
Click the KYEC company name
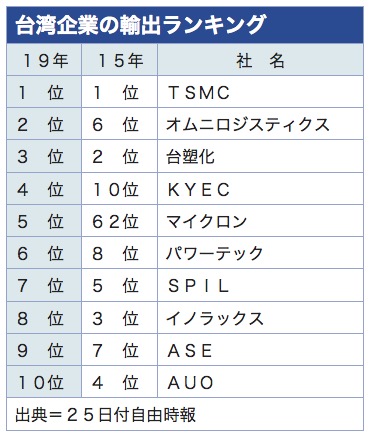click(x=199, y=189)
